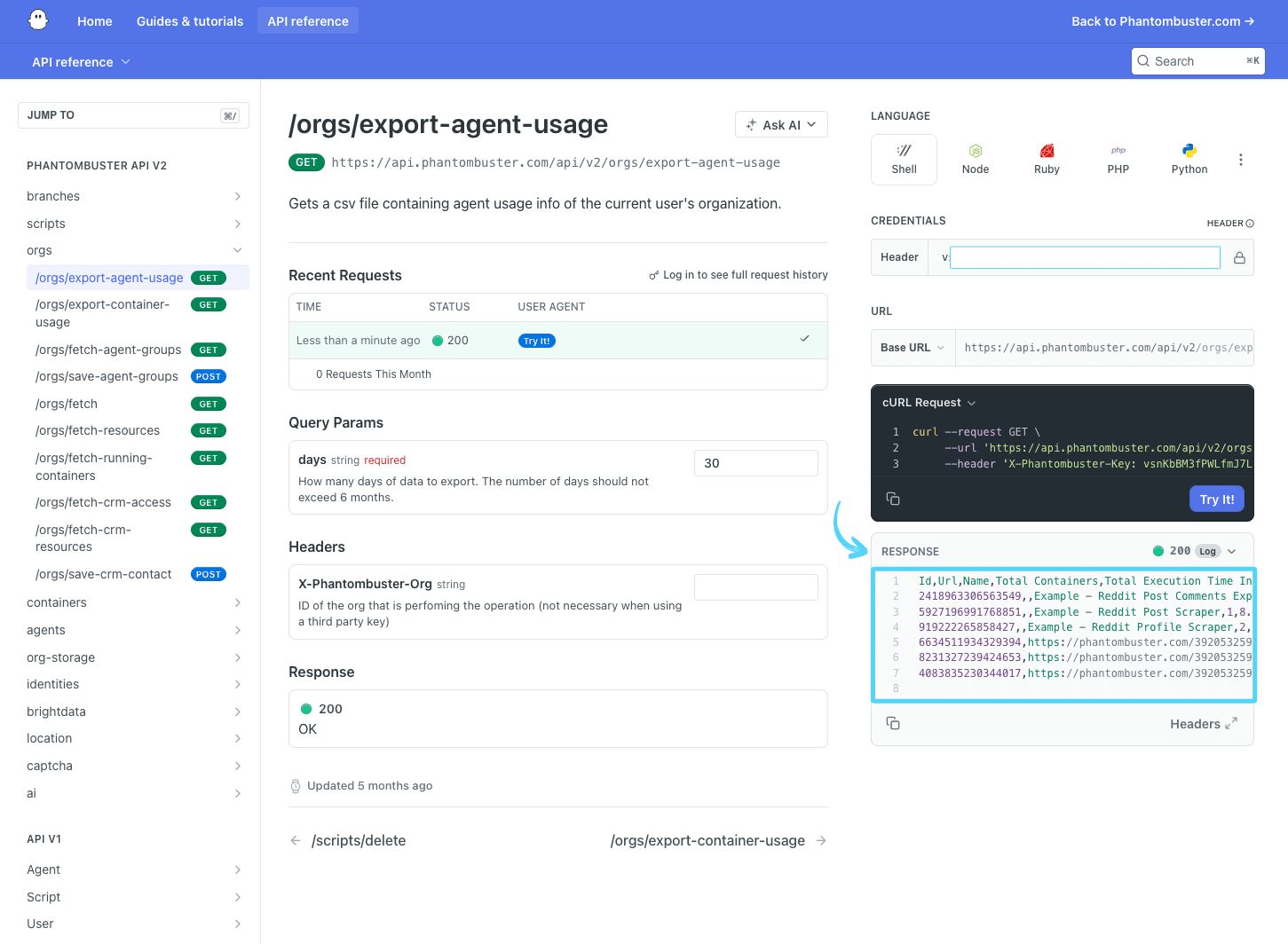
Task: Click the HEADER info icon
Action: (x=1250, y=224)
